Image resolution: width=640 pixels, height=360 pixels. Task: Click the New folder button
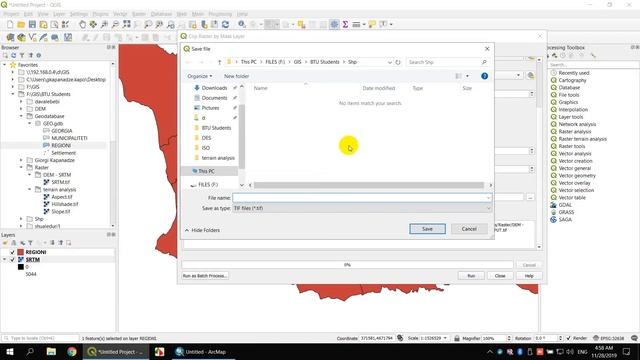tap(236, 76)
